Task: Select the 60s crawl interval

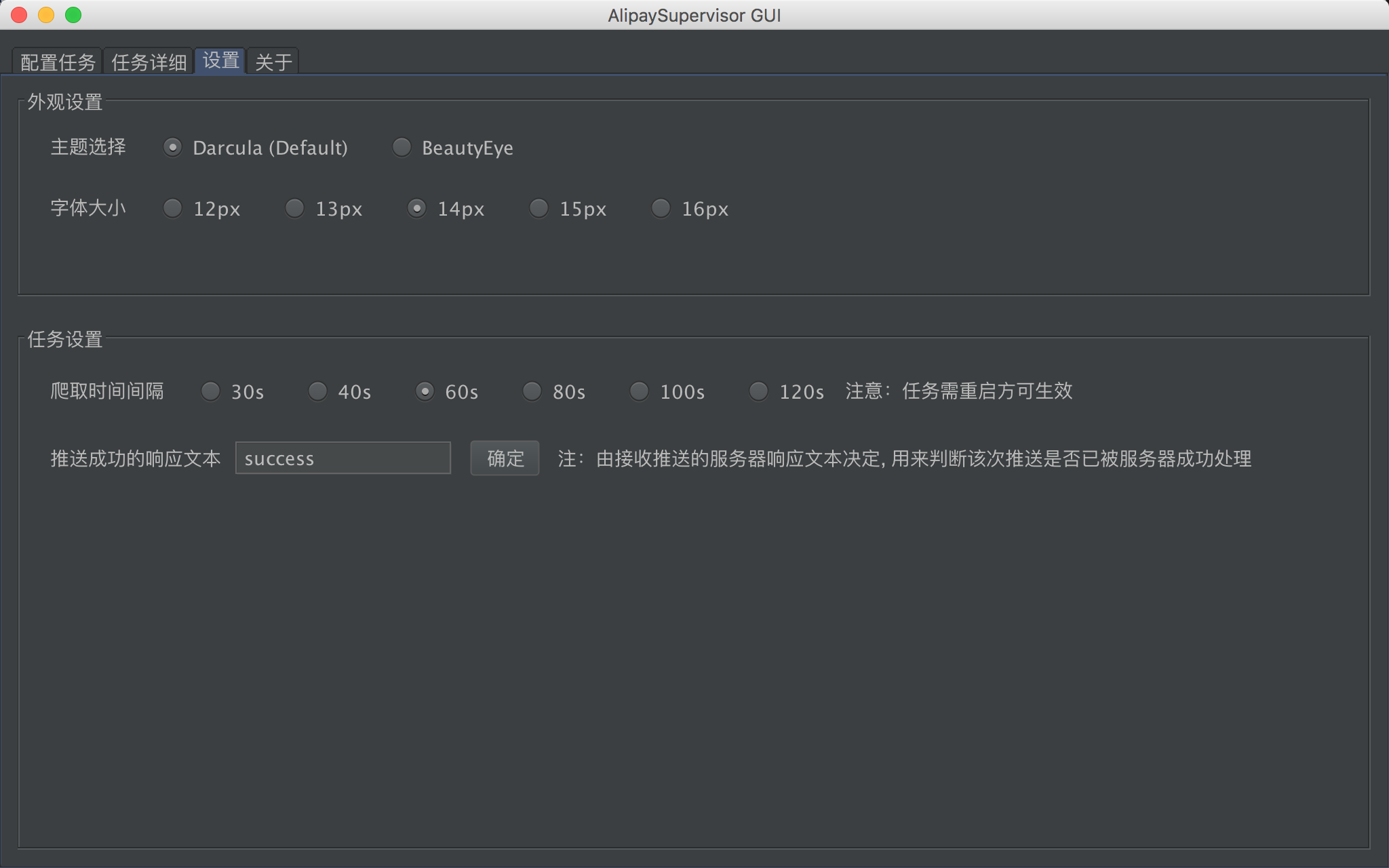Action: [x=425, y=391]
